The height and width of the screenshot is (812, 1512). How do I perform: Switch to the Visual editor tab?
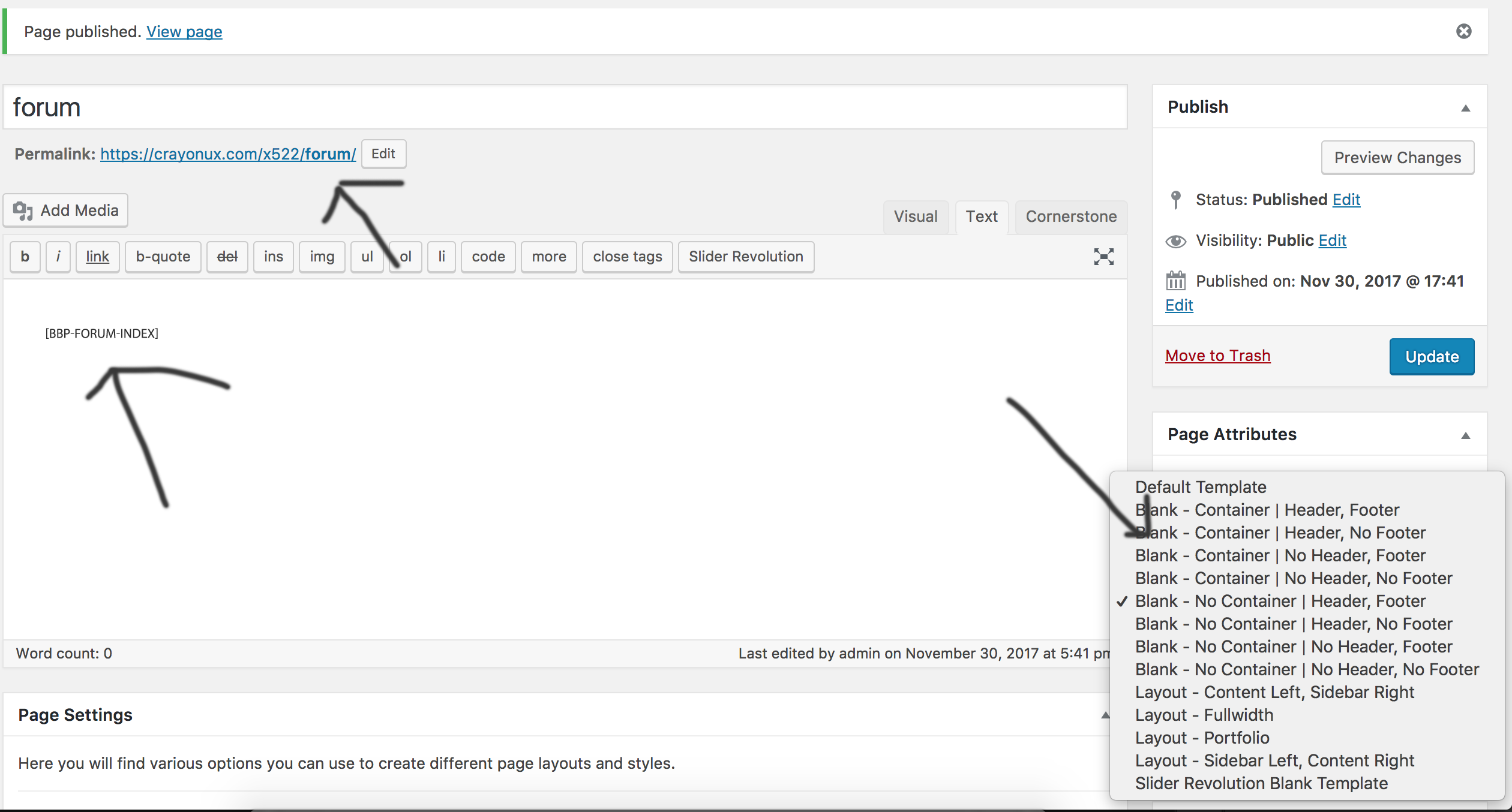click(915, 216)
